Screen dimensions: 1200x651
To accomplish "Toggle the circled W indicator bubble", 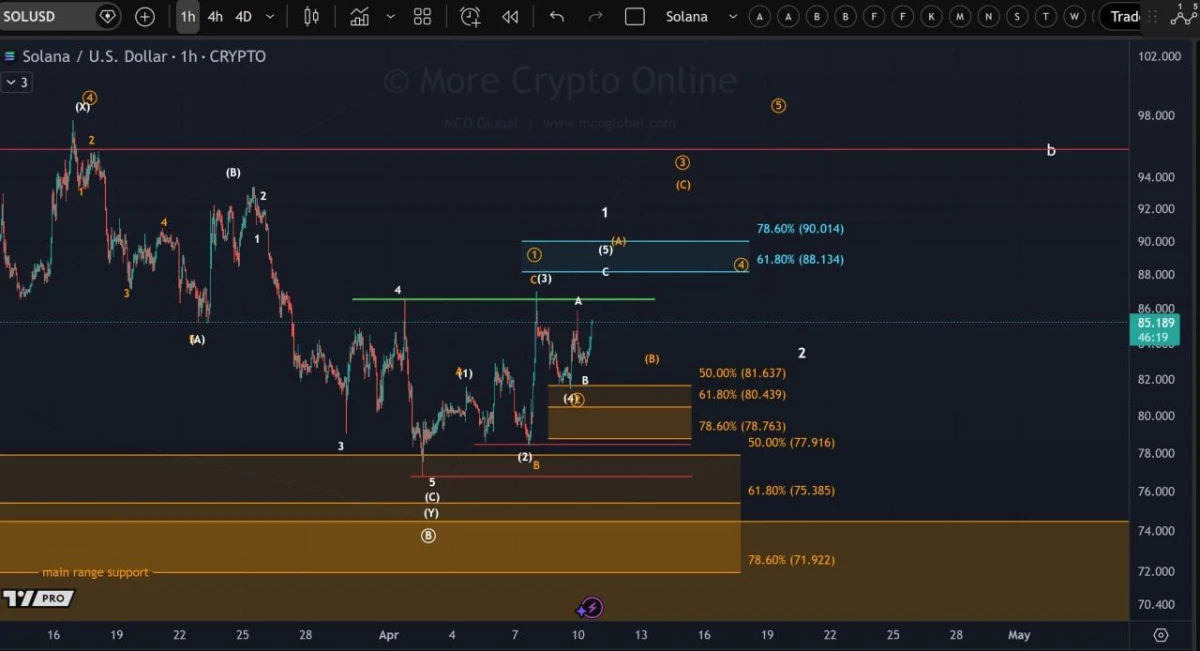I will coord(1074,16).
